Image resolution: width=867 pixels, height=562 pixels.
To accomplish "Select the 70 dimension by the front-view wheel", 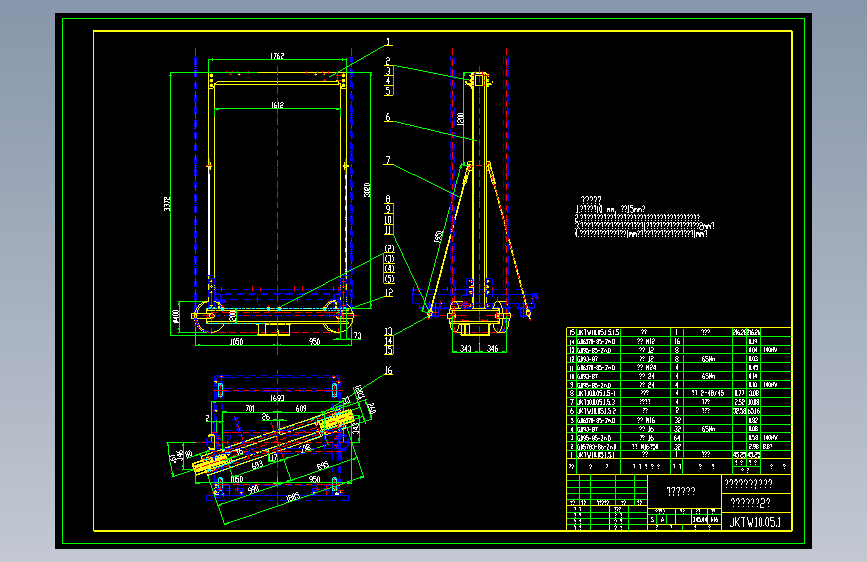I will coord(357,335).
